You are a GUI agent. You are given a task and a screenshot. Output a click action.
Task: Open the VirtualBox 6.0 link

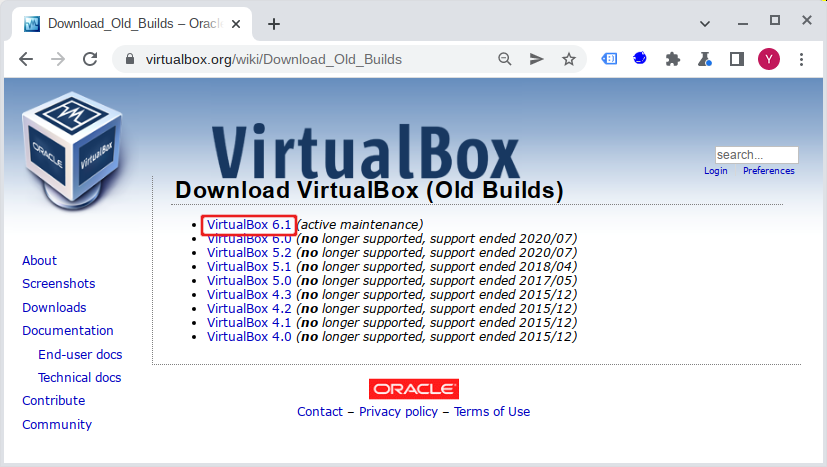(x=249, y=239)
